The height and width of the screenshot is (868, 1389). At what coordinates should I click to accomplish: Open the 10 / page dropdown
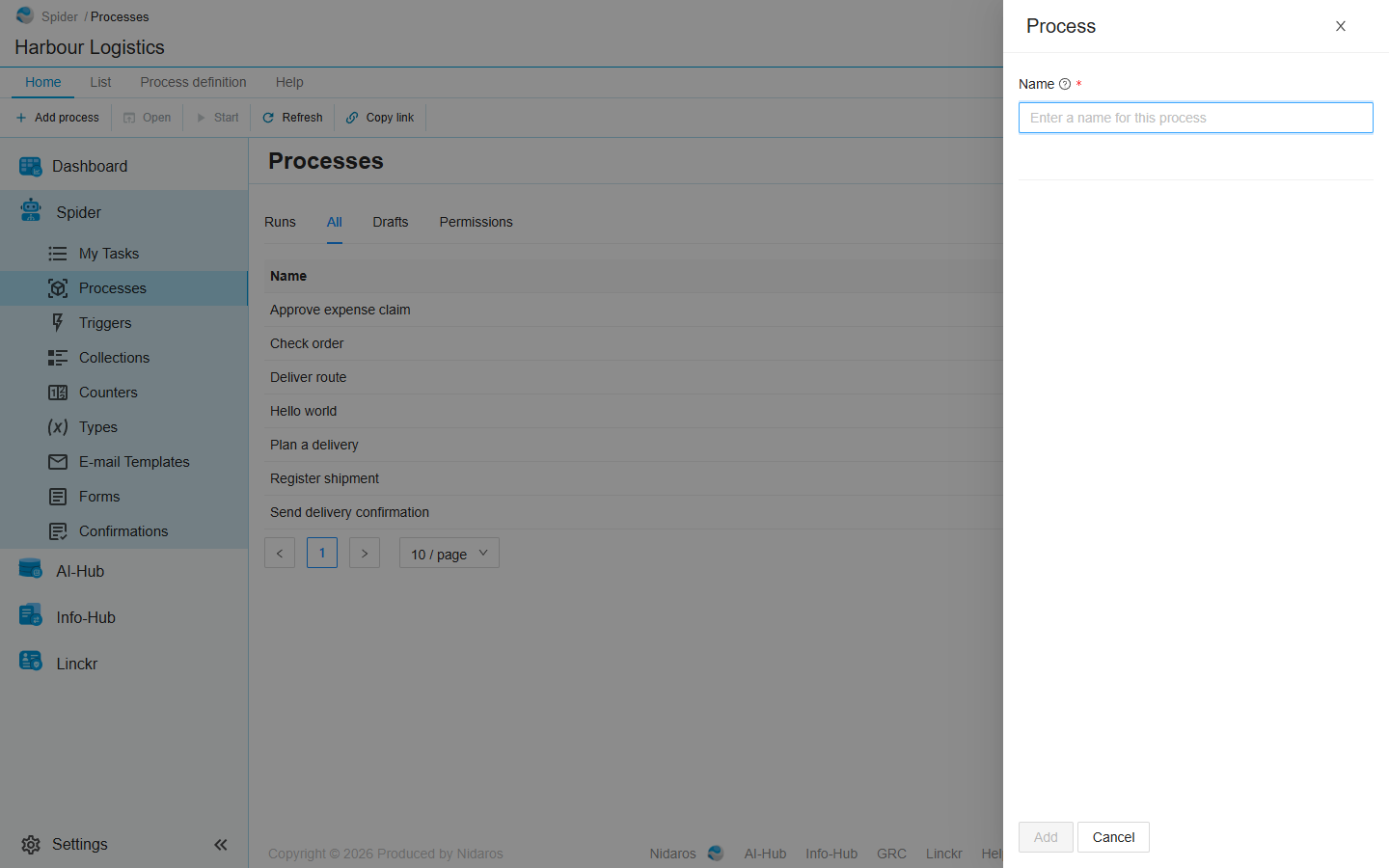pos(449,554)
